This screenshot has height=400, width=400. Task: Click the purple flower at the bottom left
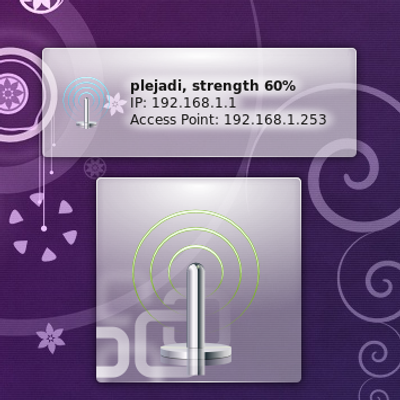pyautogui.click(x=50, y=338)
